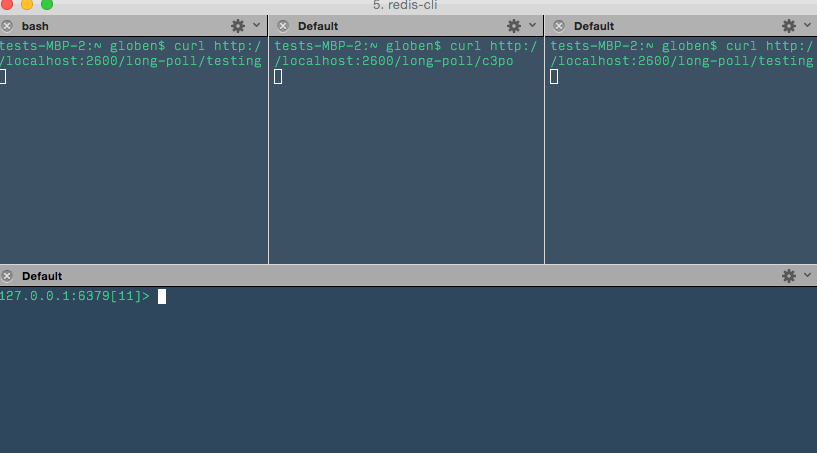The image size is (817, 453).
Task: Click the green zoom window button
Action: click(x=47, y=4)
